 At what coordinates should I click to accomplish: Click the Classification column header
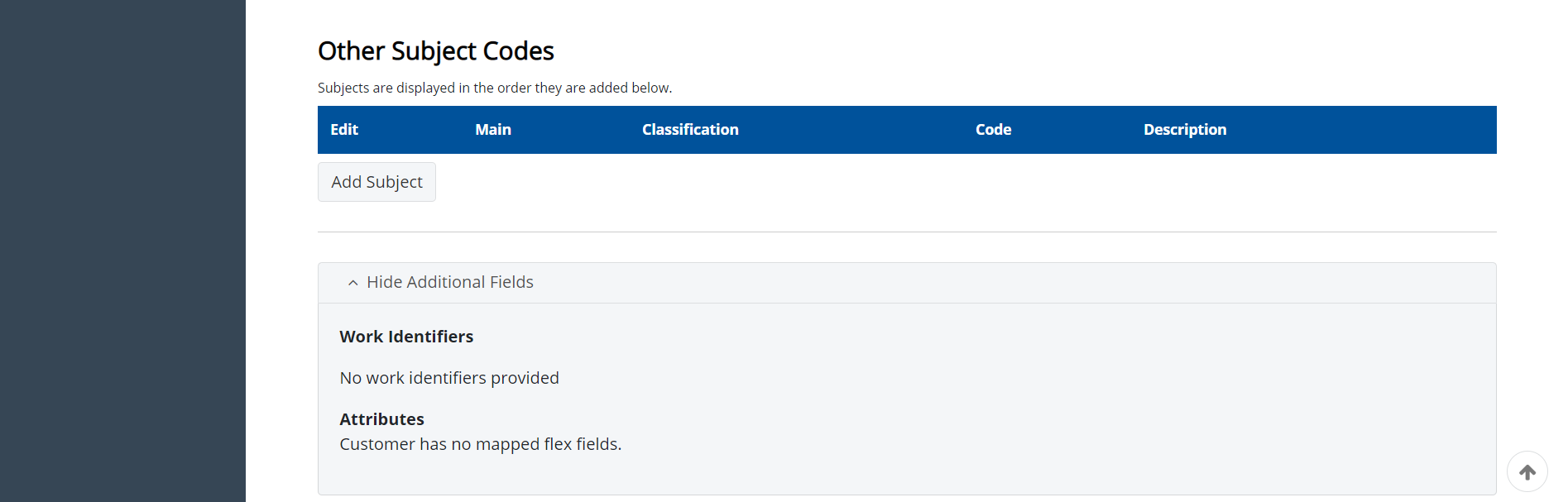690,130
